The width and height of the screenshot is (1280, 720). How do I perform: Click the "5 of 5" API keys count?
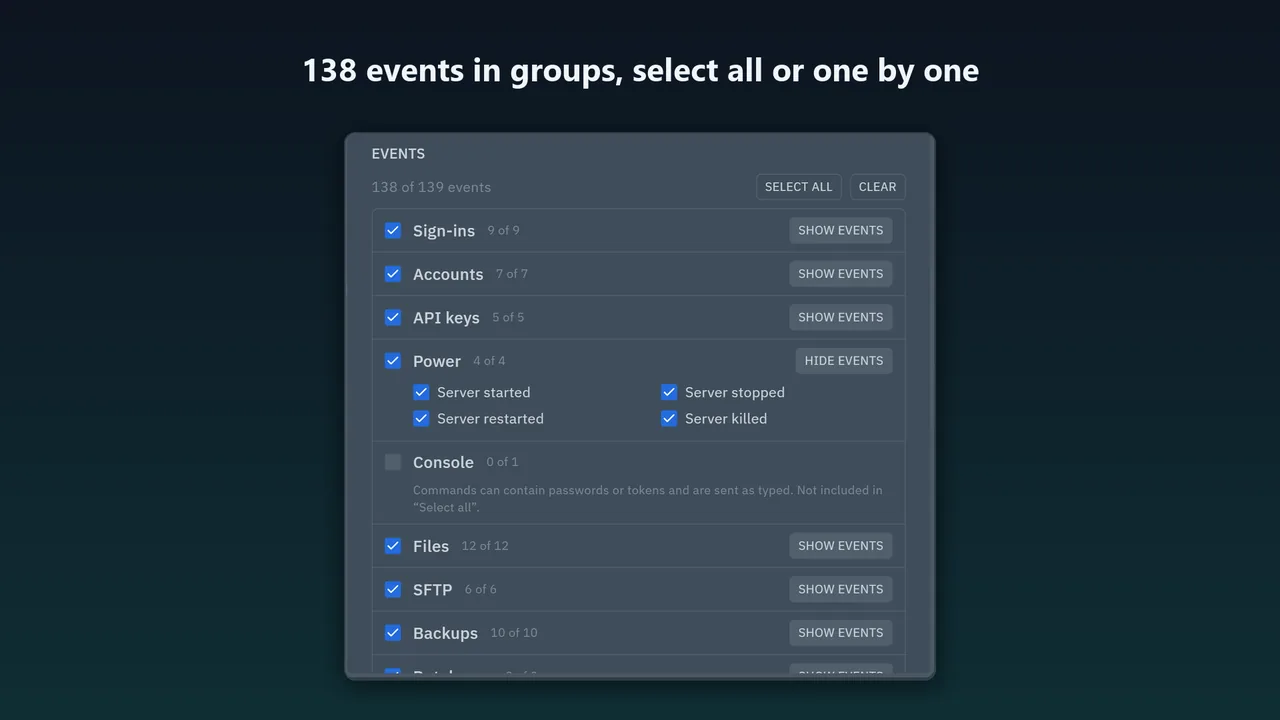508,317
